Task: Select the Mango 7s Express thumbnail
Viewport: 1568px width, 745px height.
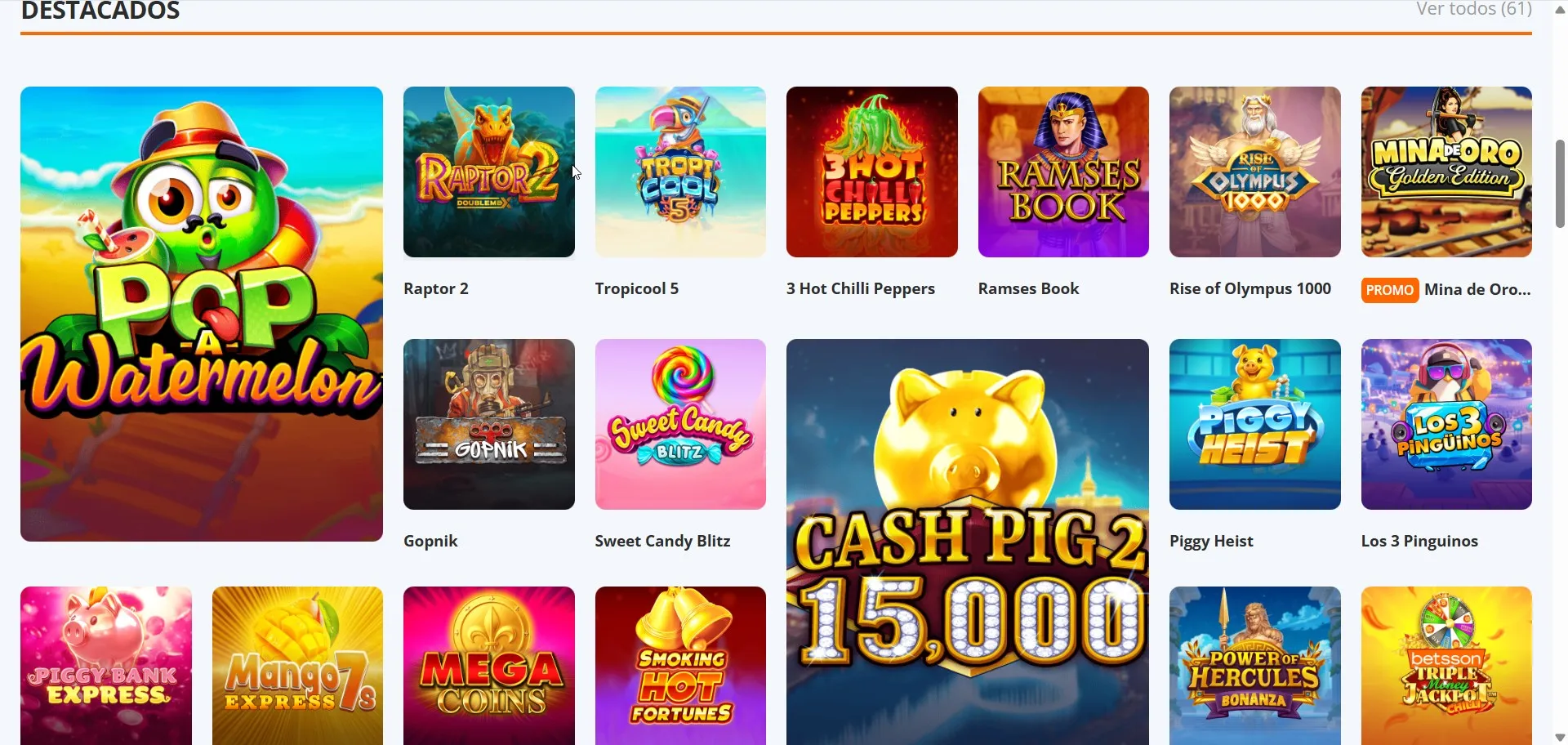Action: 297,666
